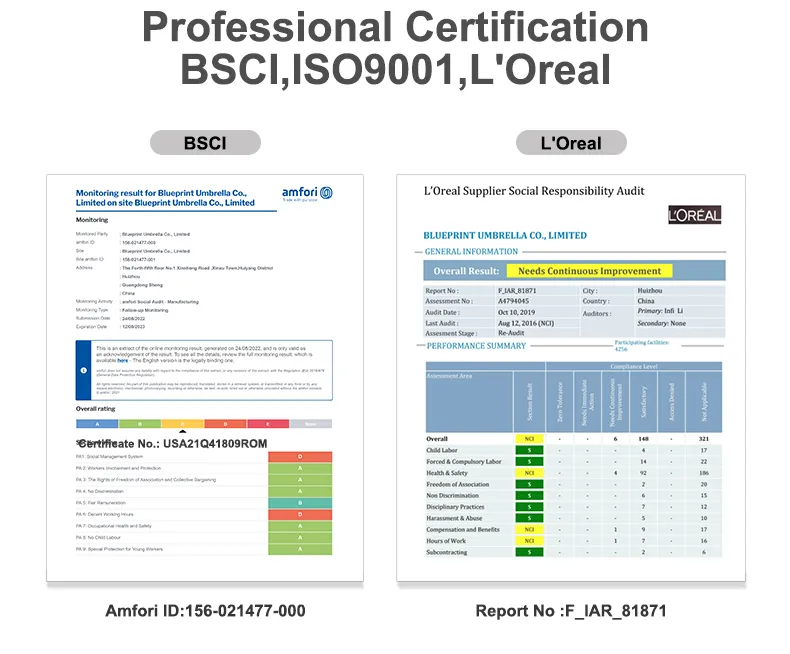The height and width of the screenshot is (654, 790).
Task: Select the gray BSCI pill label
Action: 205,143
